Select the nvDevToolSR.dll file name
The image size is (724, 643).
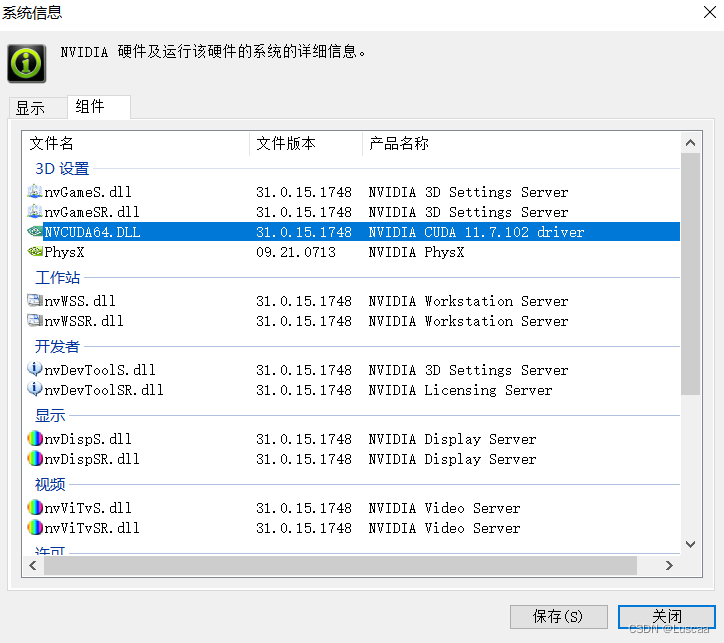coord(104,390)
